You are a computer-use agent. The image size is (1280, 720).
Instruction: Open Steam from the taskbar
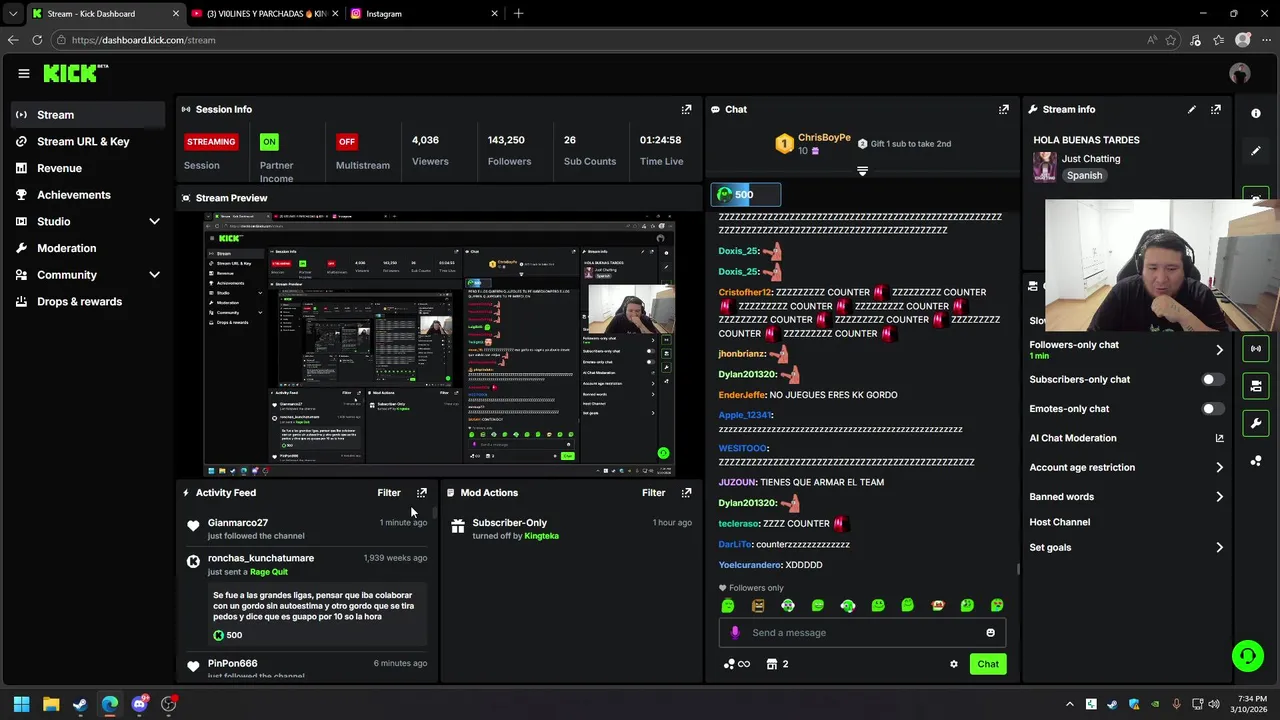point(80,704)
